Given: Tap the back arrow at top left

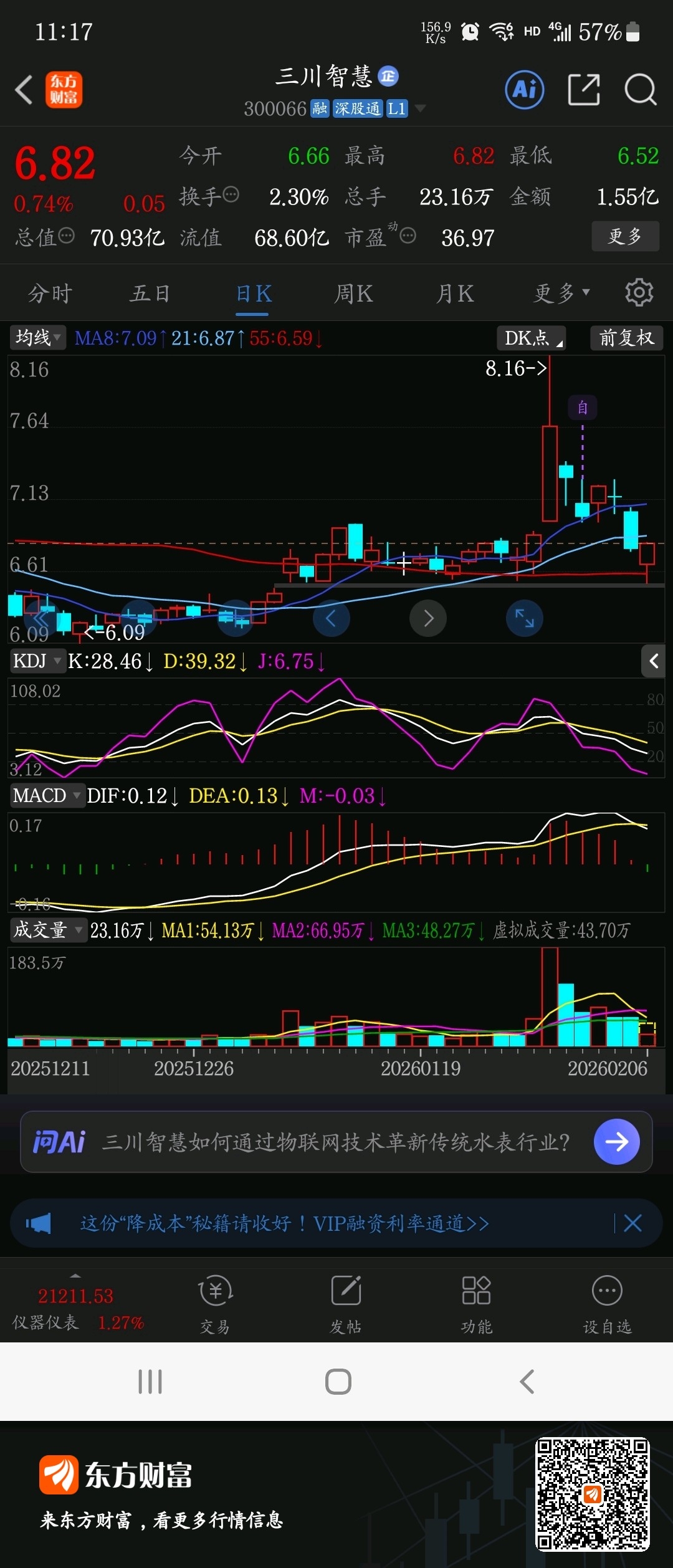Looking at the screenshot, I should click(x=24, y=90).
